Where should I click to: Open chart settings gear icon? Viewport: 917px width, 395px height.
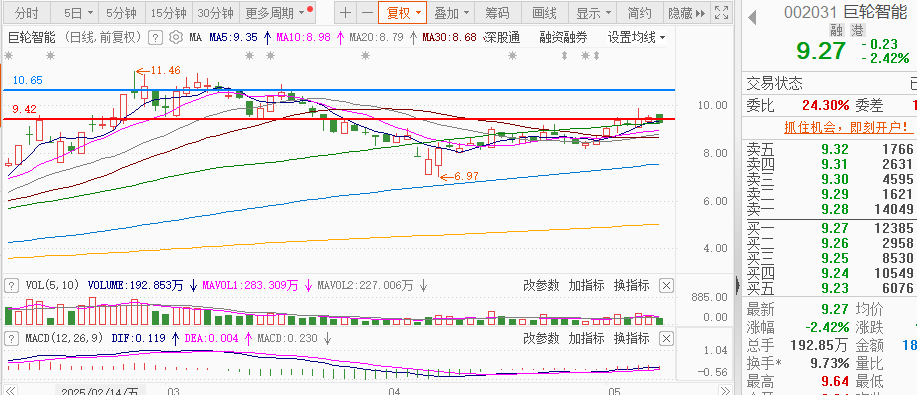point(175,38)
